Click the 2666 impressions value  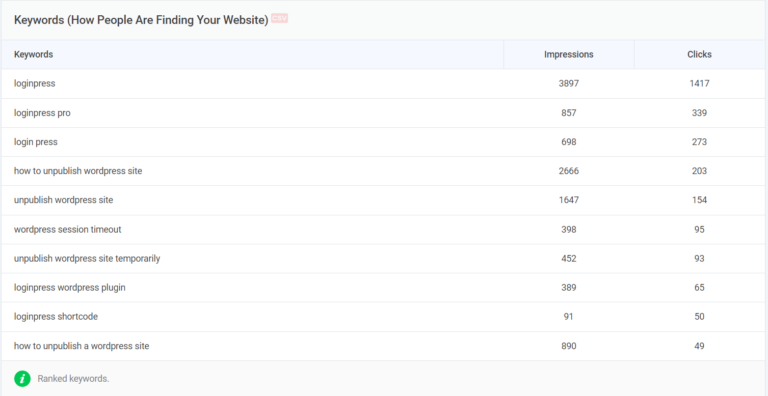[x=569, y=171]
